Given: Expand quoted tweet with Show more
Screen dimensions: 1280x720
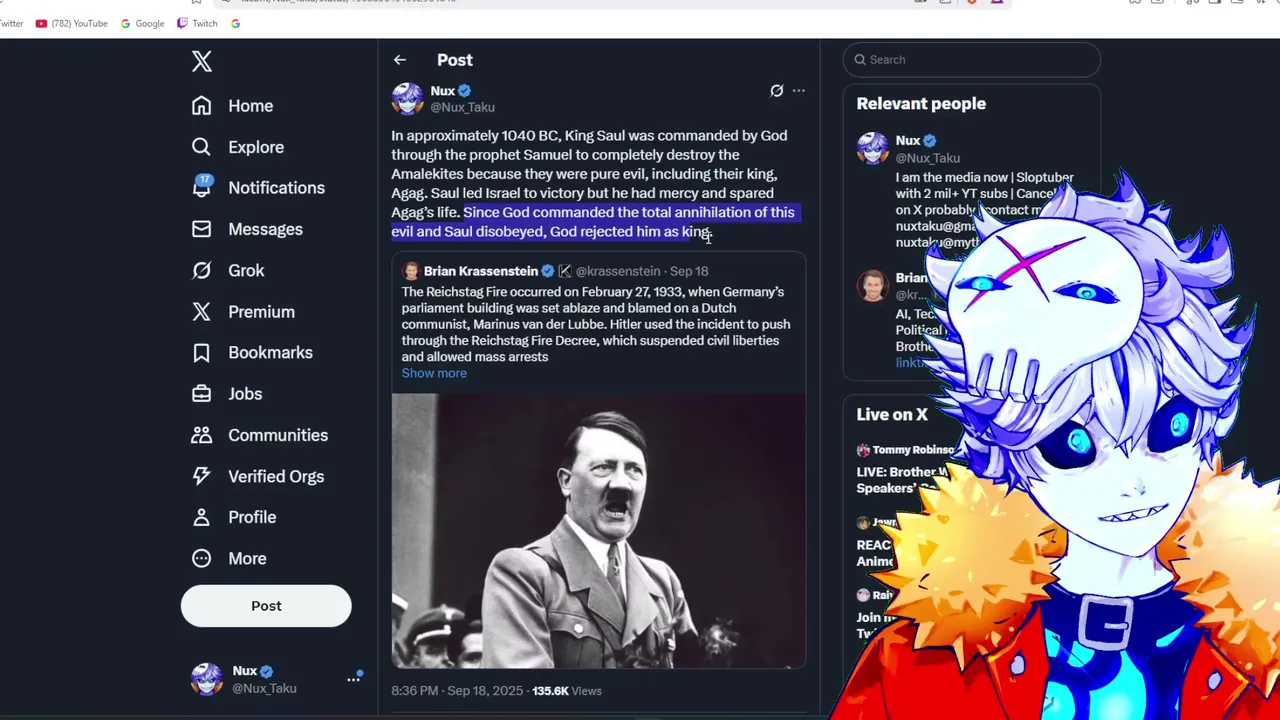Looking at the screenshot, I should click(x=434, y=373).
